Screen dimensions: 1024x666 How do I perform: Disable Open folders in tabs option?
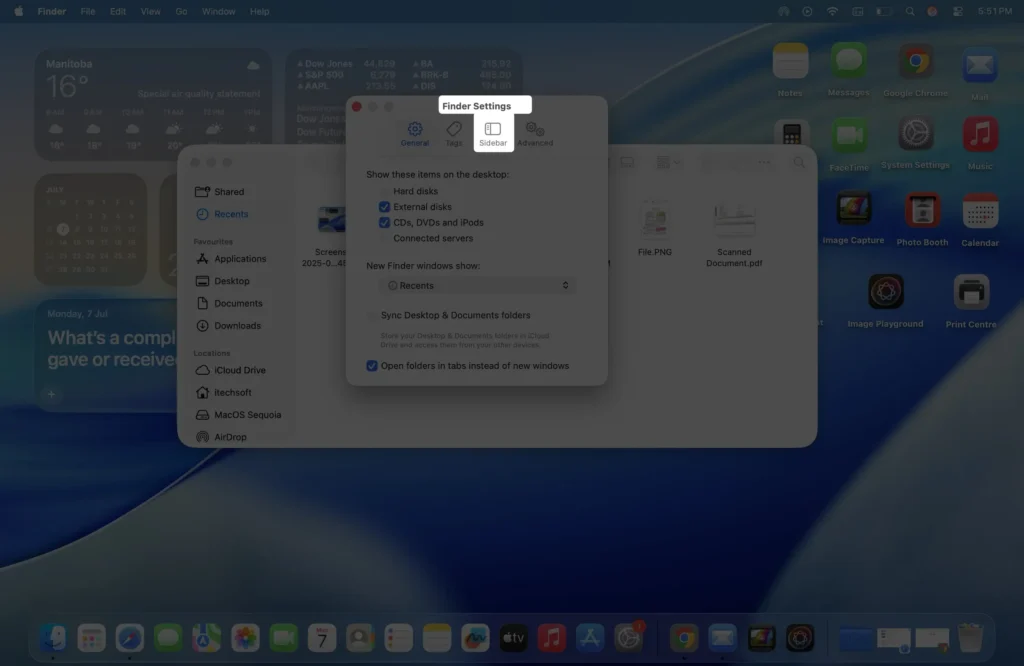coord(372,366)
